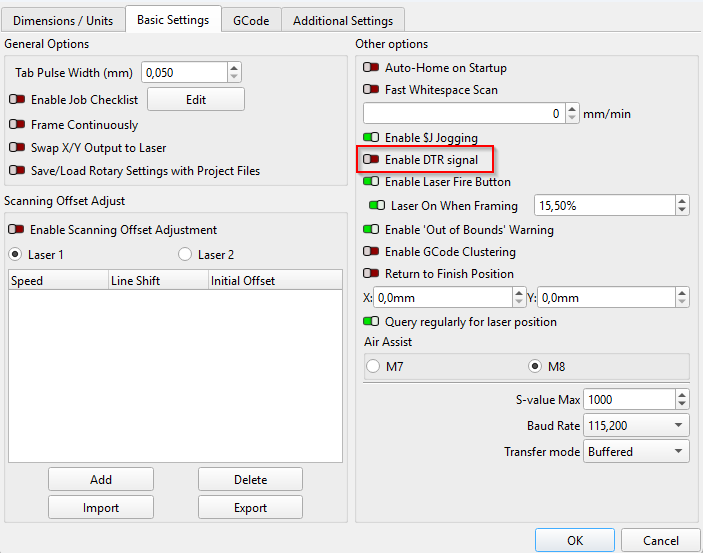
Task: Toggle Swap X/Y Output to Laser
Action: pos(18,148)
